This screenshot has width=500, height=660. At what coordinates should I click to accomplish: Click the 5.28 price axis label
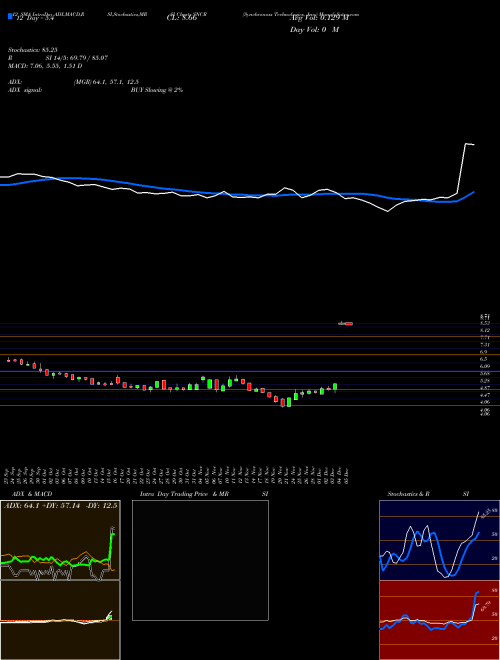coord(485,381)
